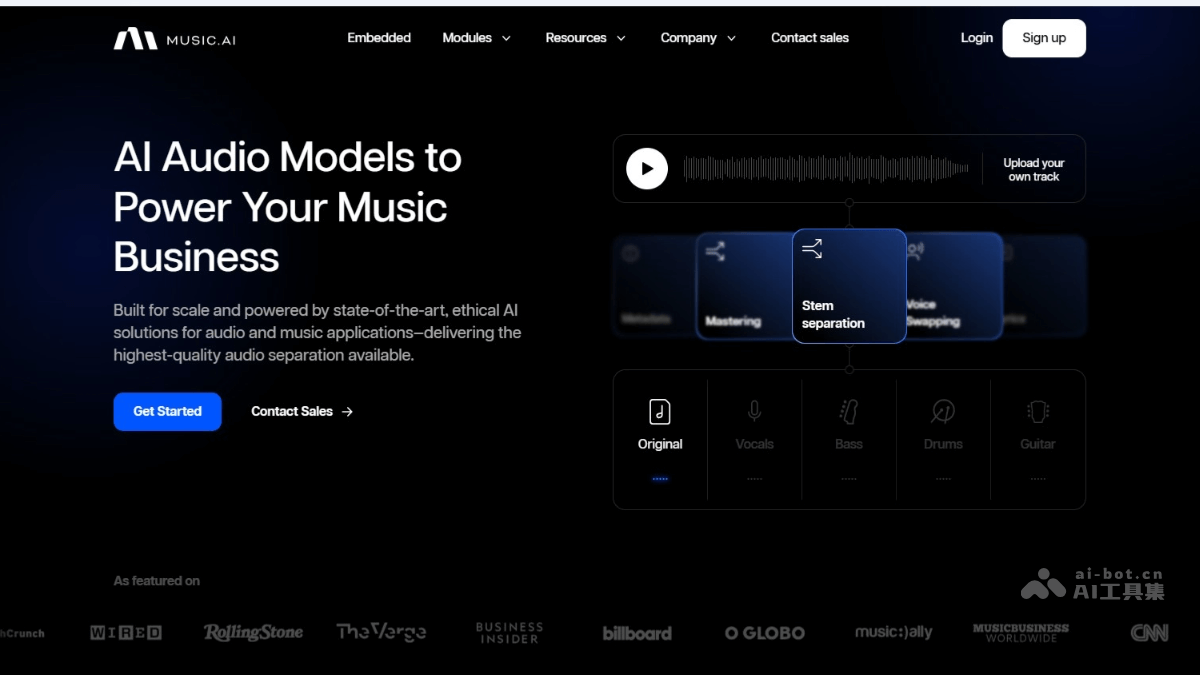The image size is (1200, 675).
Task: Enable the Guitar stem playback
Action: (1037, 478)
